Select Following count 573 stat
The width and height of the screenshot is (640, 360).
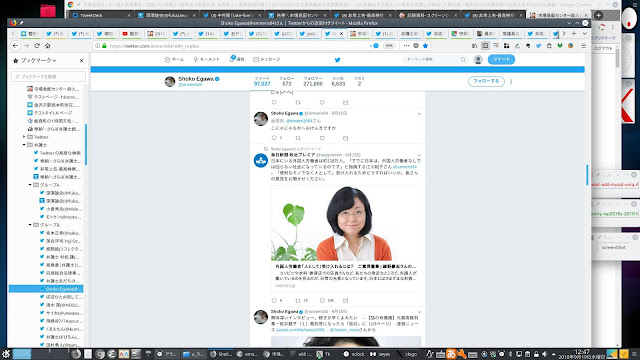coord(287,81)
